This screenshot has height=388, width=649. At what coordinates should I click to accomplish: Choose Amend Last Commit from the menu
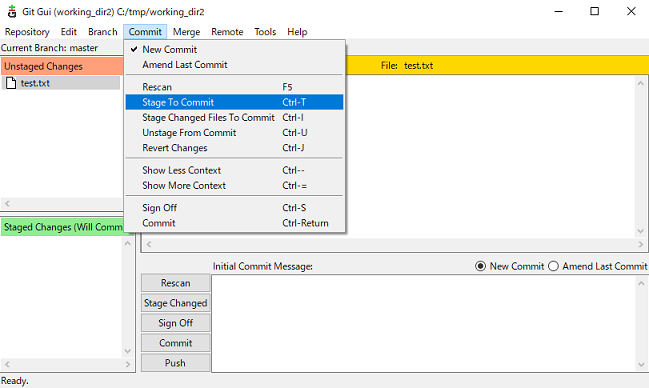[x=234, y=65]
